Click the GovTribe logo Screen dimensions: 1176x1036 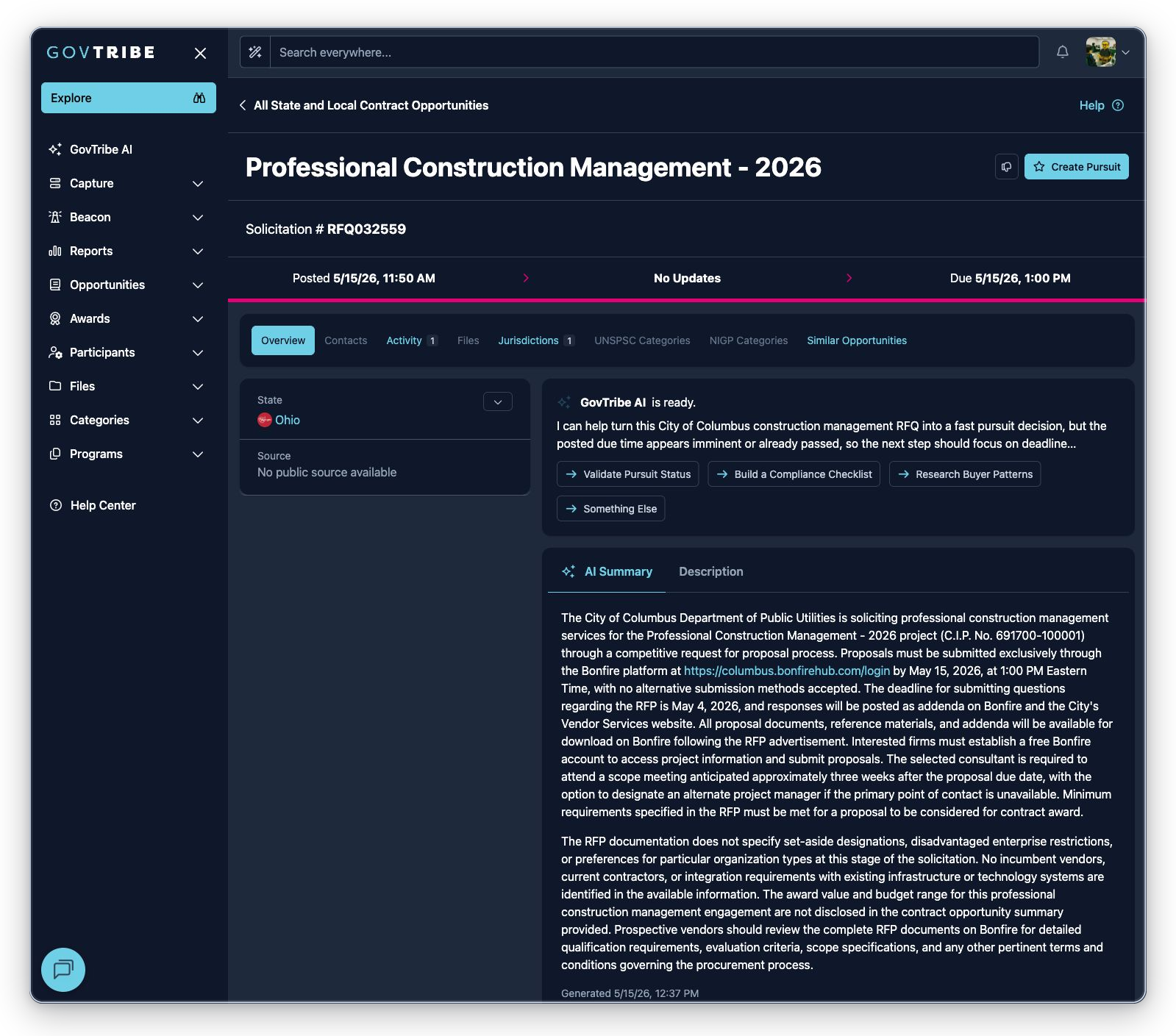[101, 52]
